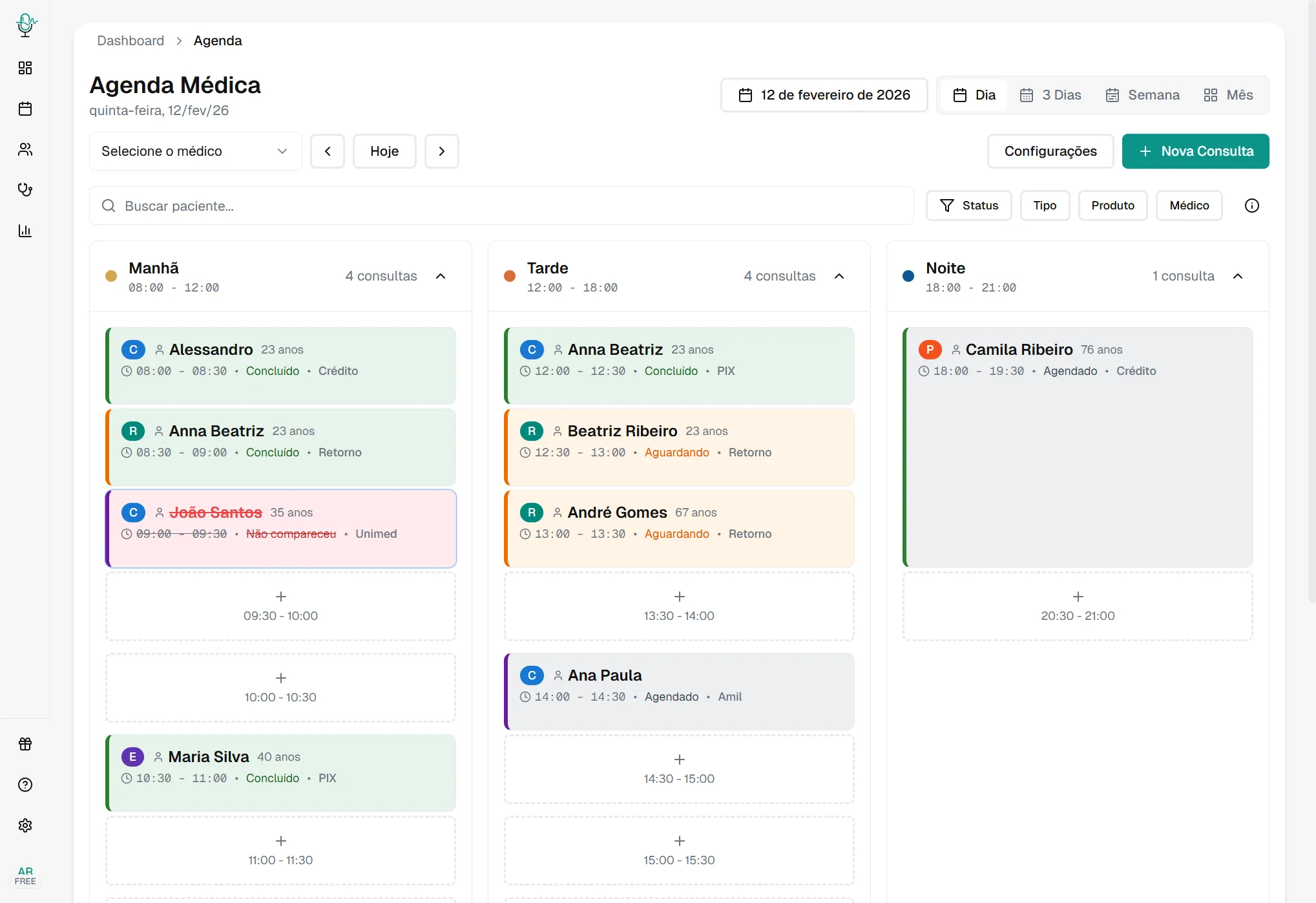The width and height of the screenshot is (1316, 903).
Task: Switch to the Semana view tab
Action: point(1142,95)
